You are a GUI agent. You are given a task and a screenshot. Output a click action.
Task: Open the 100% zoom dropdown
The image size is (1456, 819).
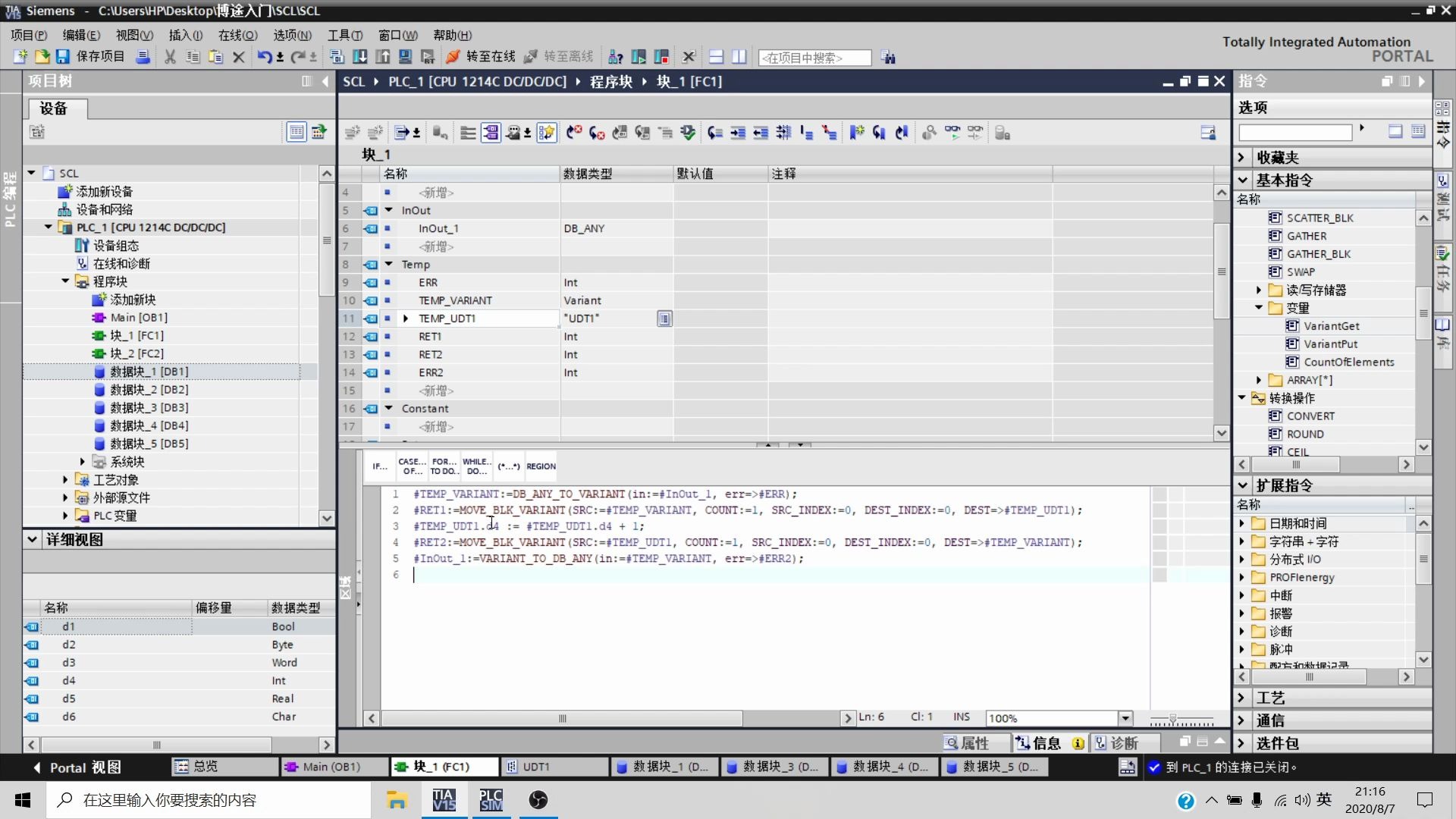(1125, 718)
